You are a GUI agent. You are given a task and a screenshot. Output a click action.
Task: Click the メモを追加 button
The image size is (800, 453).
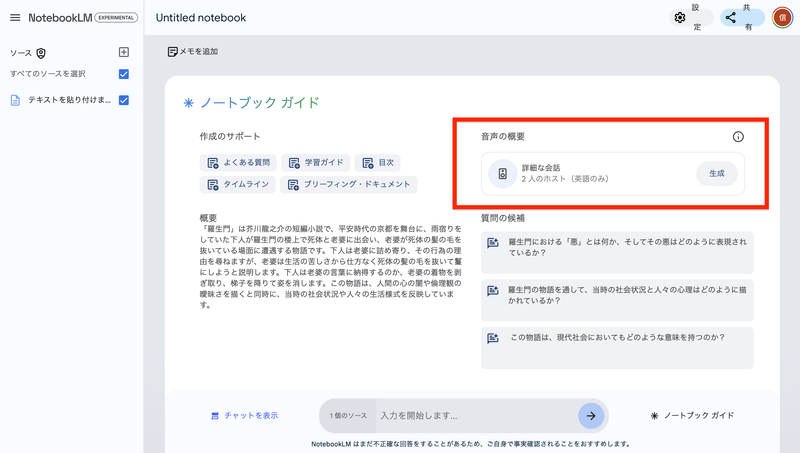193,51
